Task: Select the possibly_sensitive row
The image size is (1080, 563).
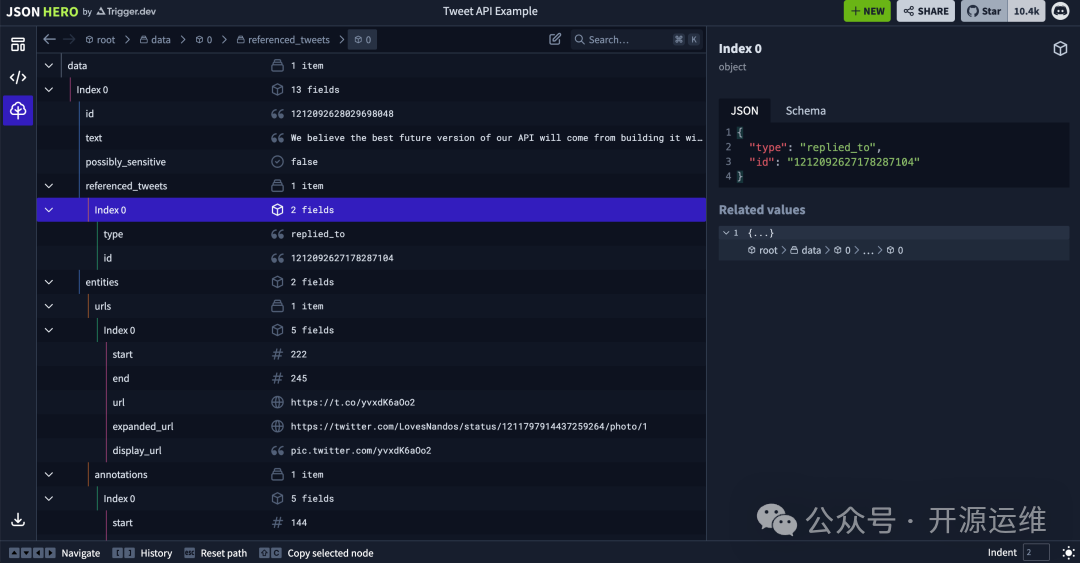Action: (x=372, y=162)
